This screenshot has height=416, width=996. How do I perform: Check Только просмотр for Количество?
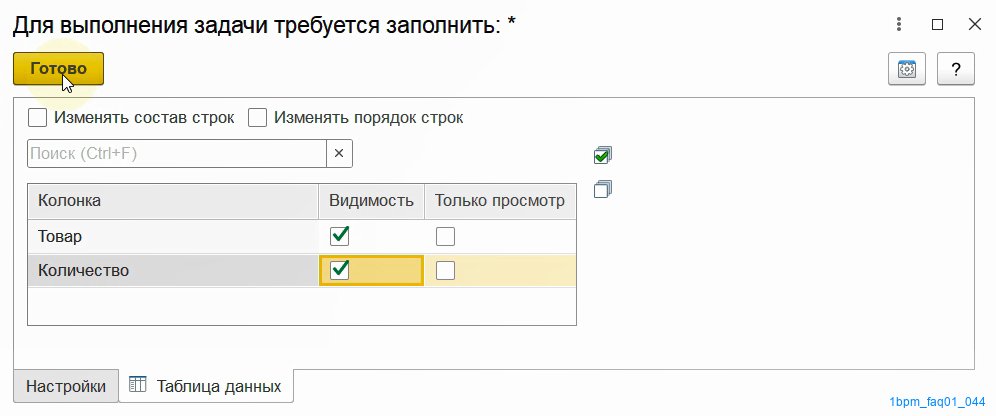pos(445,271)
